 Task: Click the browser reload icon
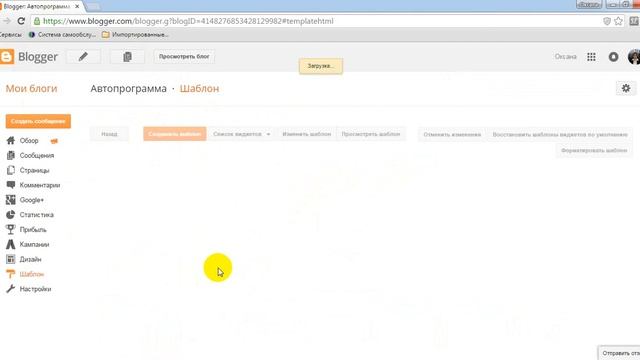21,21
